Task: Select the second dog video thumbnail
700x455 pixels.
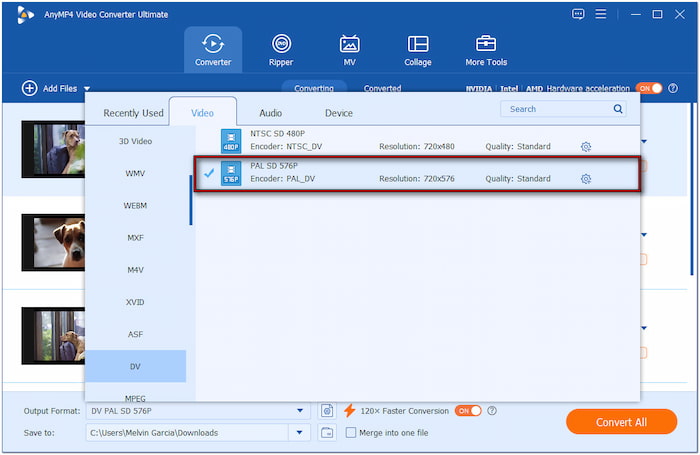Action: pos(54,242)
